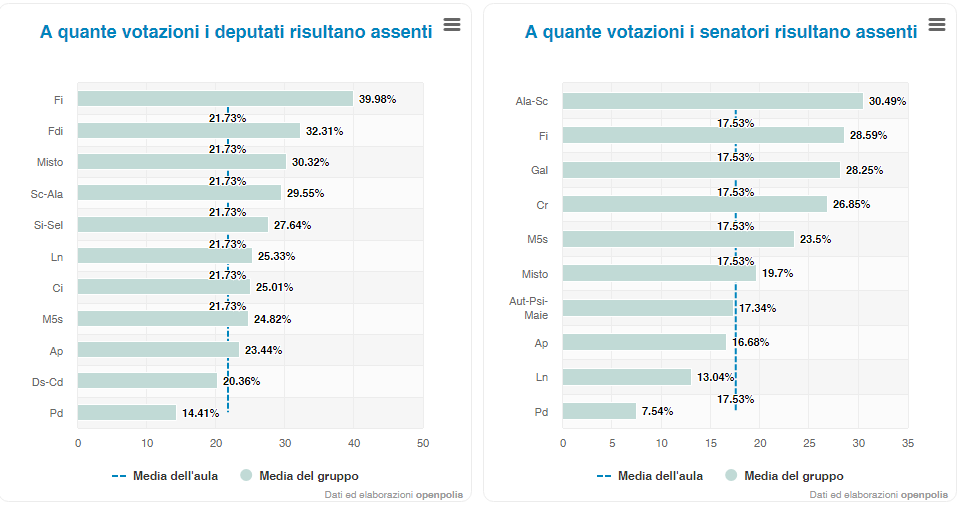Toggle Media del gruppo legend in senatori chart
This screenshot has height=505, width=960.
point(783,476)
